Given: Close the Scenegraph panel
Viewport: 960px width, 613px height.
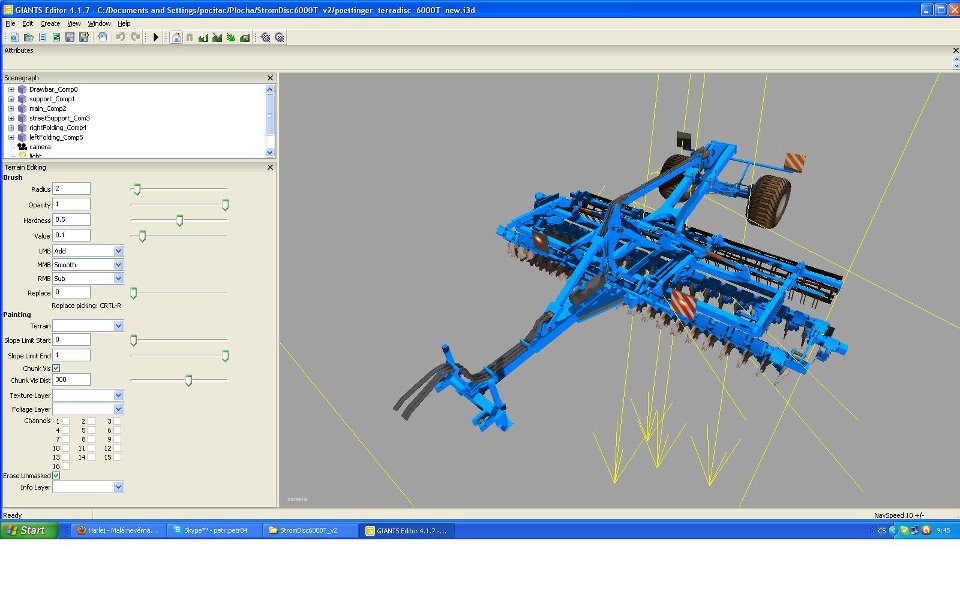Looking at the screenshot, I should [270, 78].
